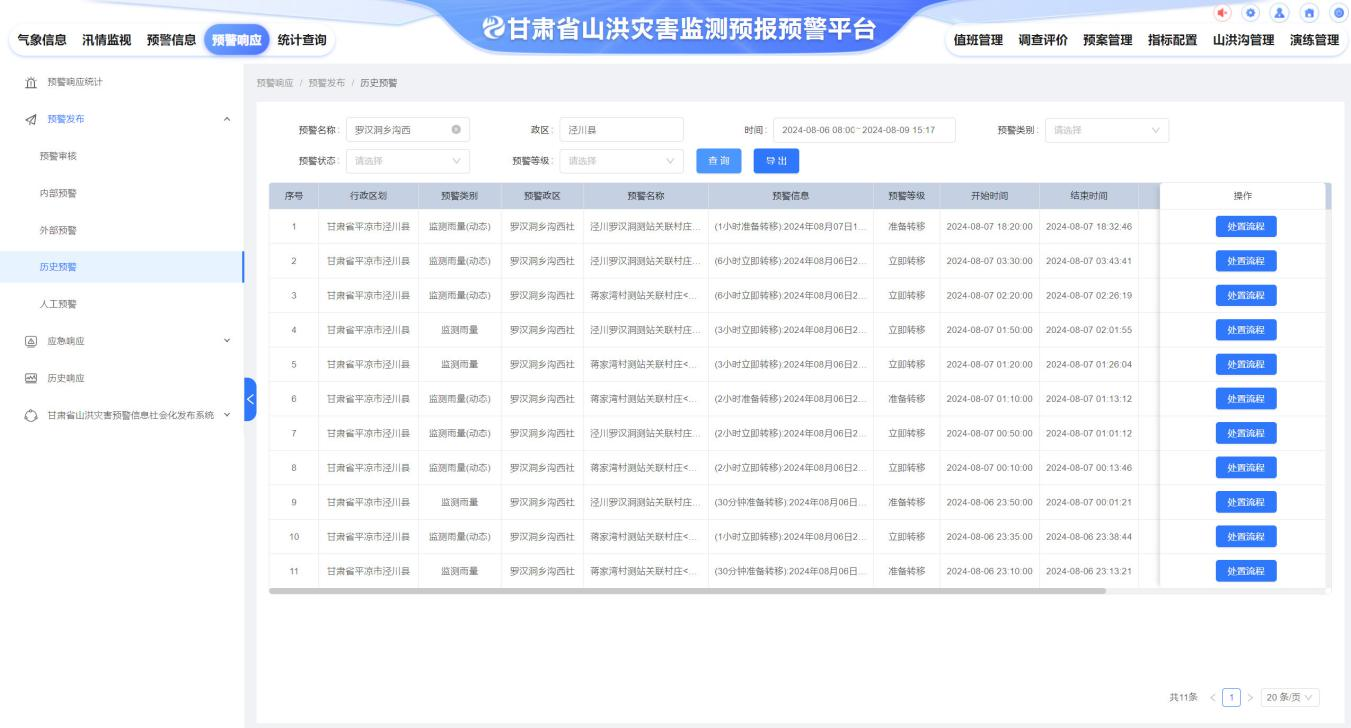Collapse the 预警发布 submenu chevron
The image size is (1351, 728).
pos(227,119)
